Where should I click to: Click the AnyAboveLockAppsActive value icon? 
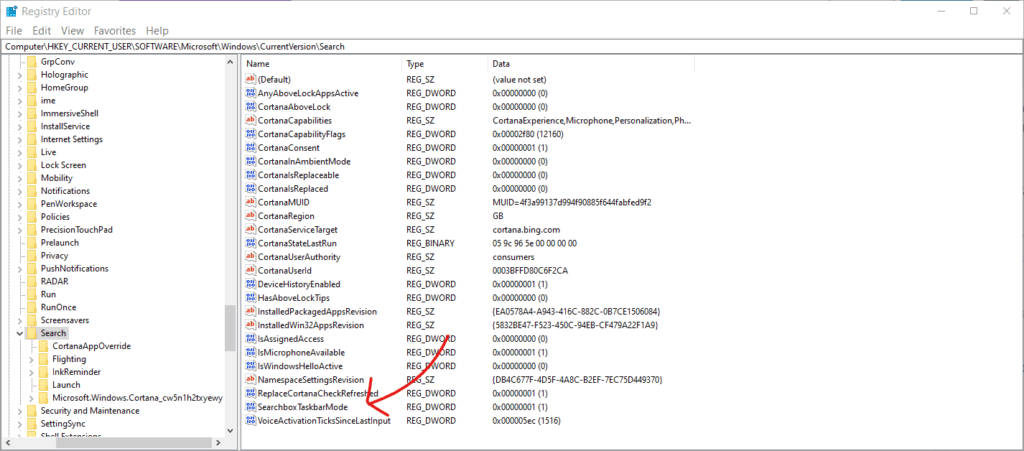coord(250,93)
